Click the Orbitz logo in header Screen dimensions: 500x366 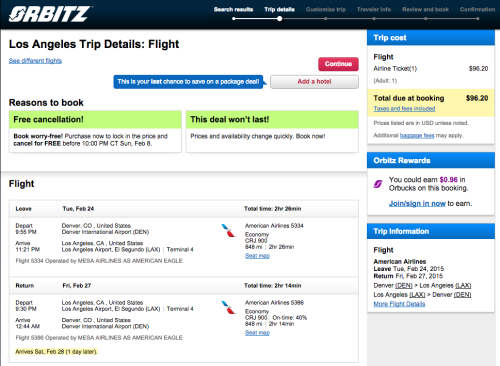tap(50, 14)
